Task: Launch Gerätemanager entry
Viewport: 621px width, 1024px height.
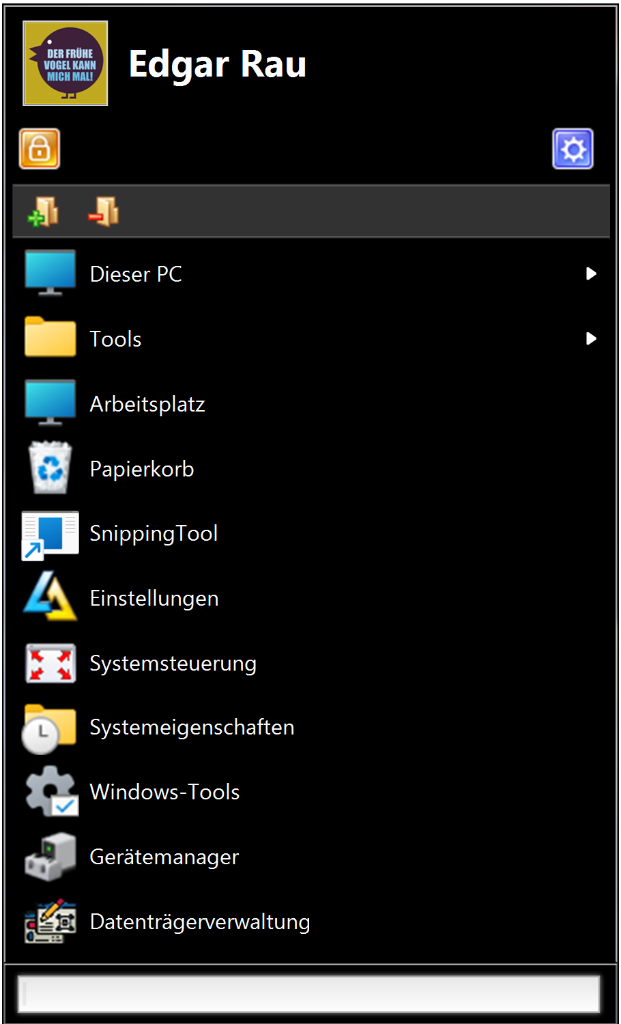Action: coord(311,856)
